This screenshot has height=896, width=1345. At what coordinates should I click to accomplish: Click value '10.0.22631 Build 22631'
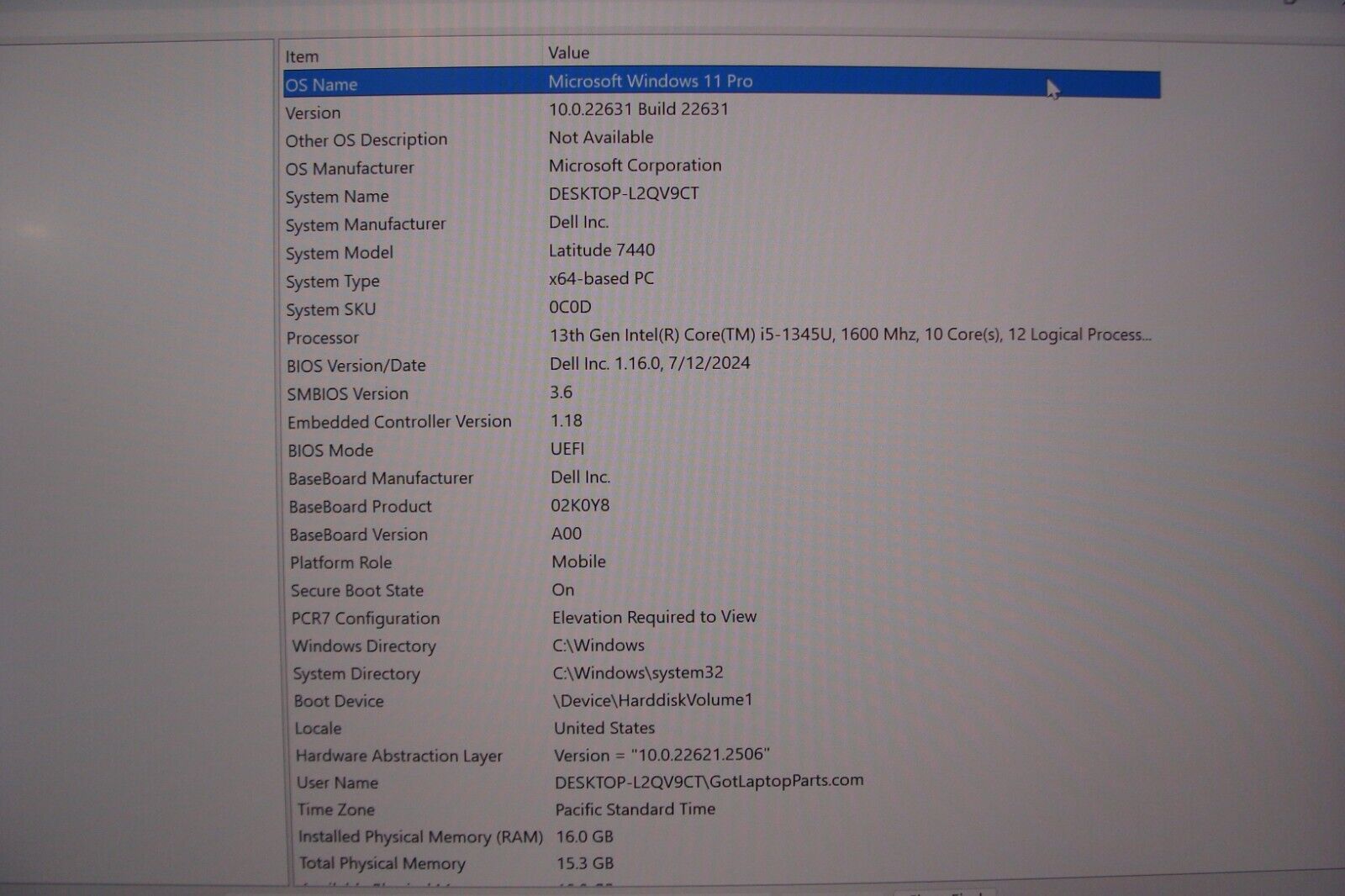click(639, 109)
